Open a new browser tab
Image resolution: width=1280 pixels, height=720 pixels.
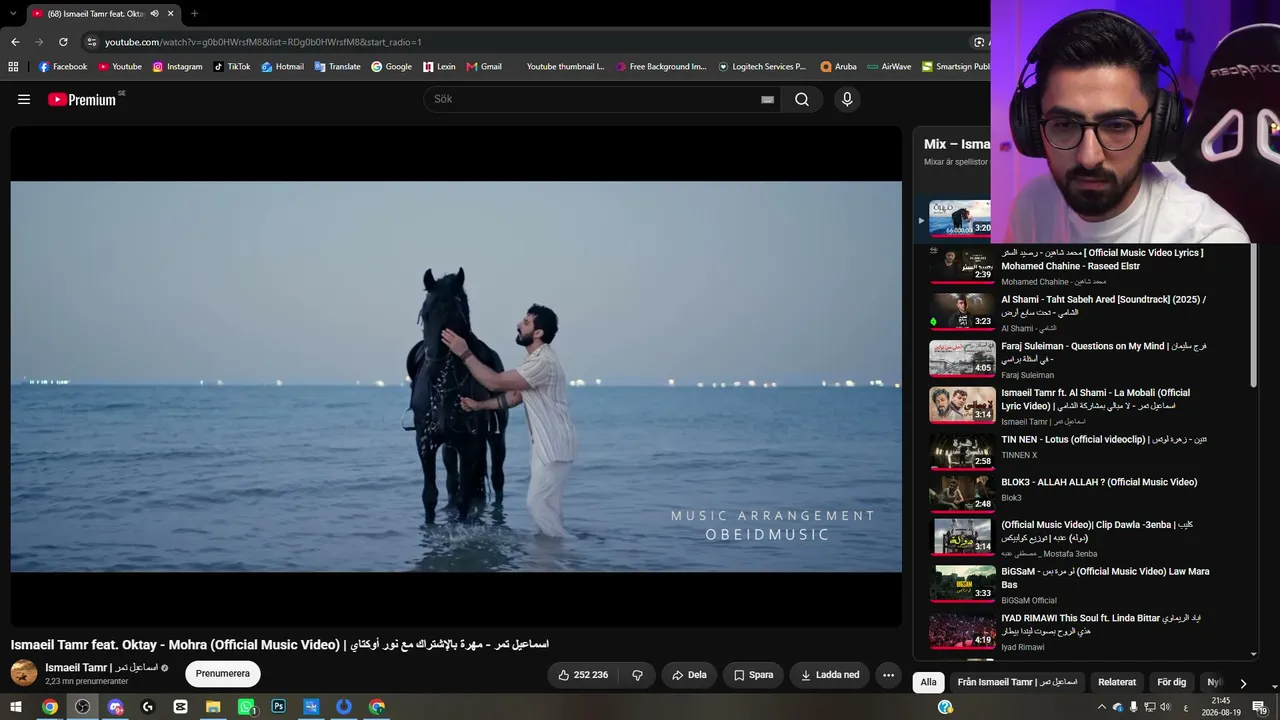tap(194, 14)
